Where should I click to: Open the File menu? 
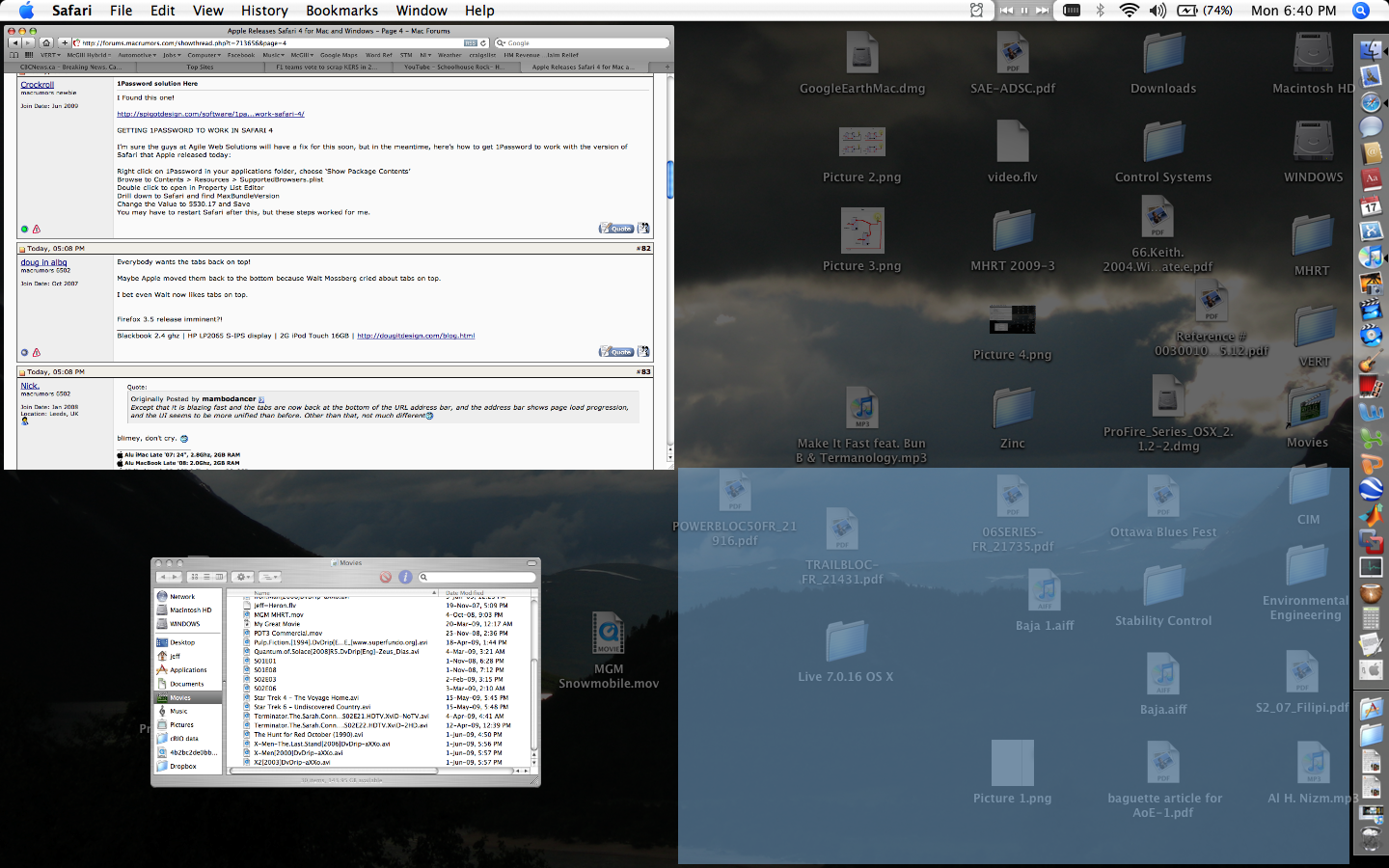coord(122,11)
